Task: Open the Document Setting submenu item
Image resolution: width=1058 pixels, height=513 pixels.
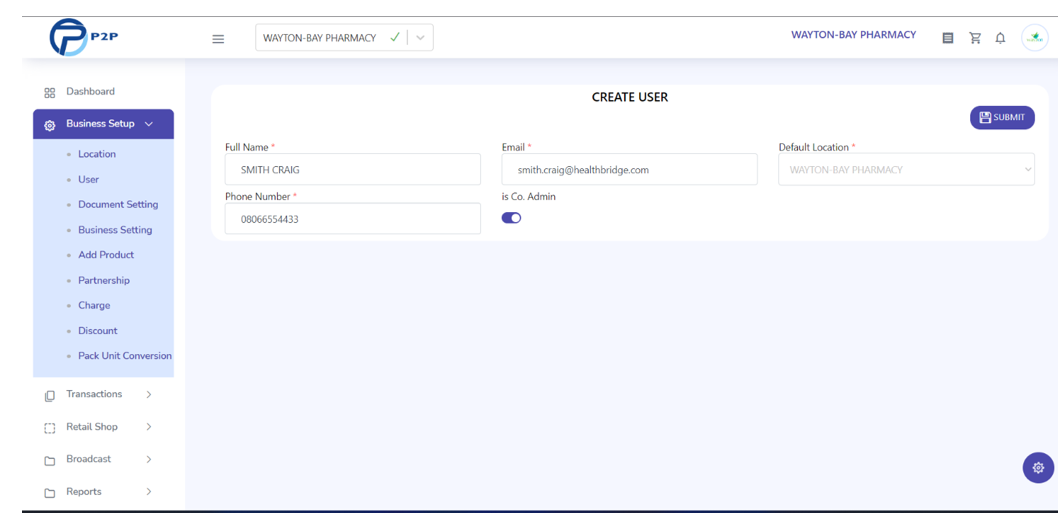Action: coord(118,205)
